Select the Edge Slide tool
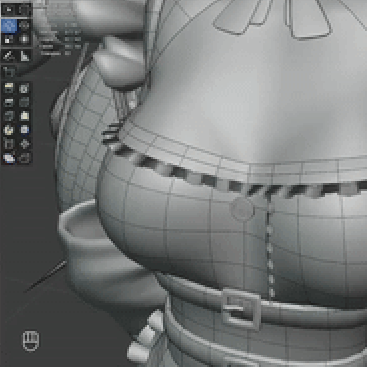This screenshot has width=367, height=367. tap(9, 144)
